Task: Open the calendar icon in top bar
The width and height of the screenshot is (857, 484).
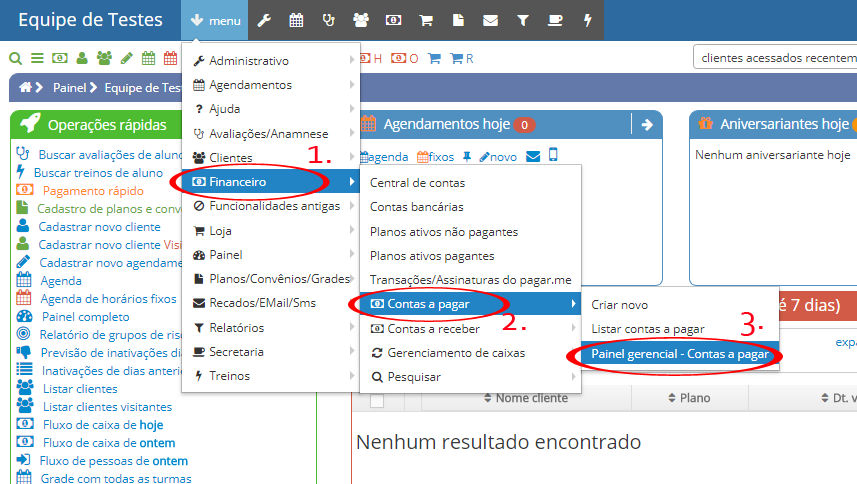Action: tap(296, 20)
